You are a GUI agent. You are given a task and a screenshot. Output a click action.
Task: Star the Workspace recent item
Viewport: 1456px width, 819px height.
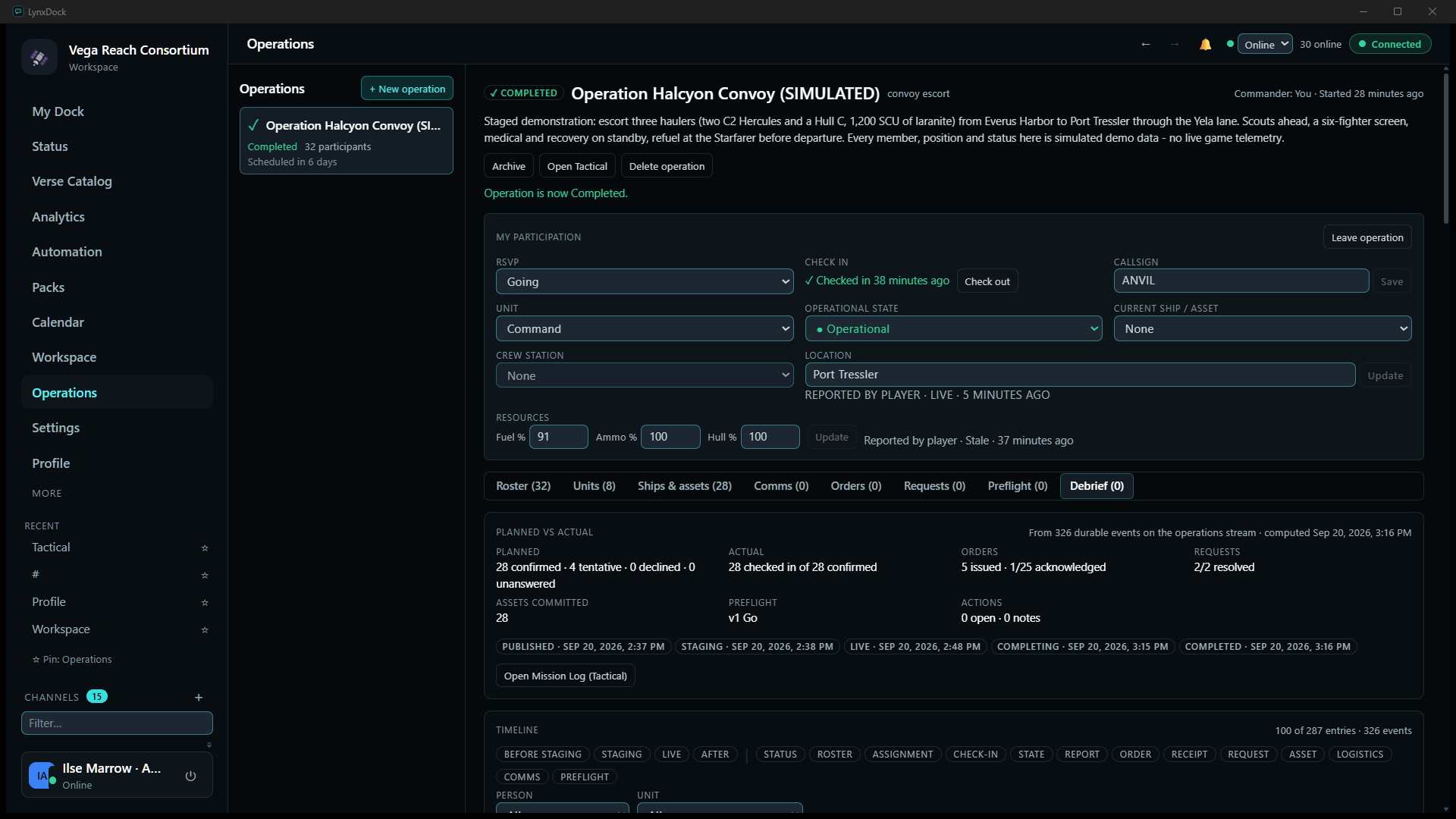(x=205, y=629)
